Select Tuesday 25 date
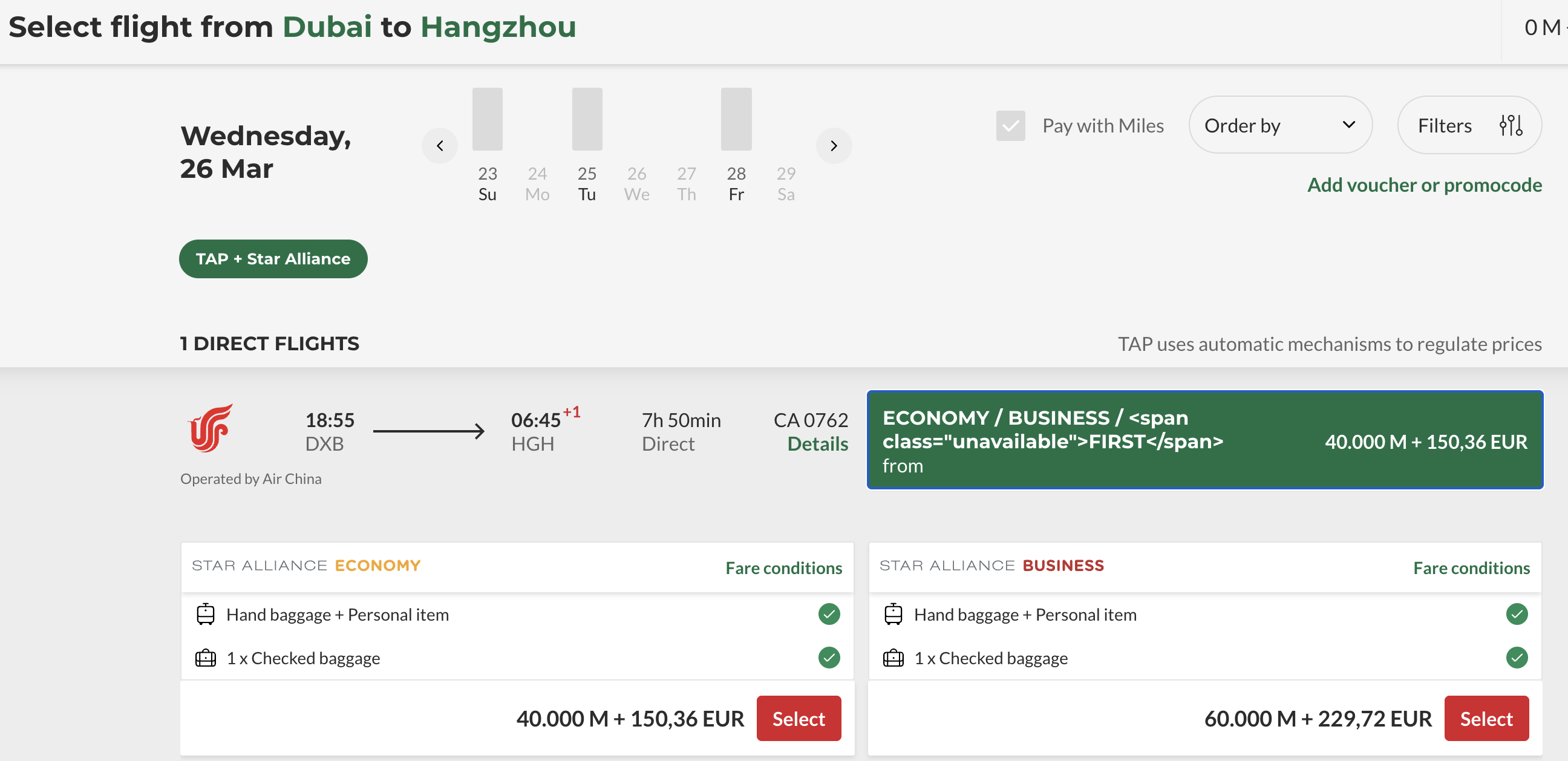This screenshot has width=1568, height=761. [x=587, y=184]
